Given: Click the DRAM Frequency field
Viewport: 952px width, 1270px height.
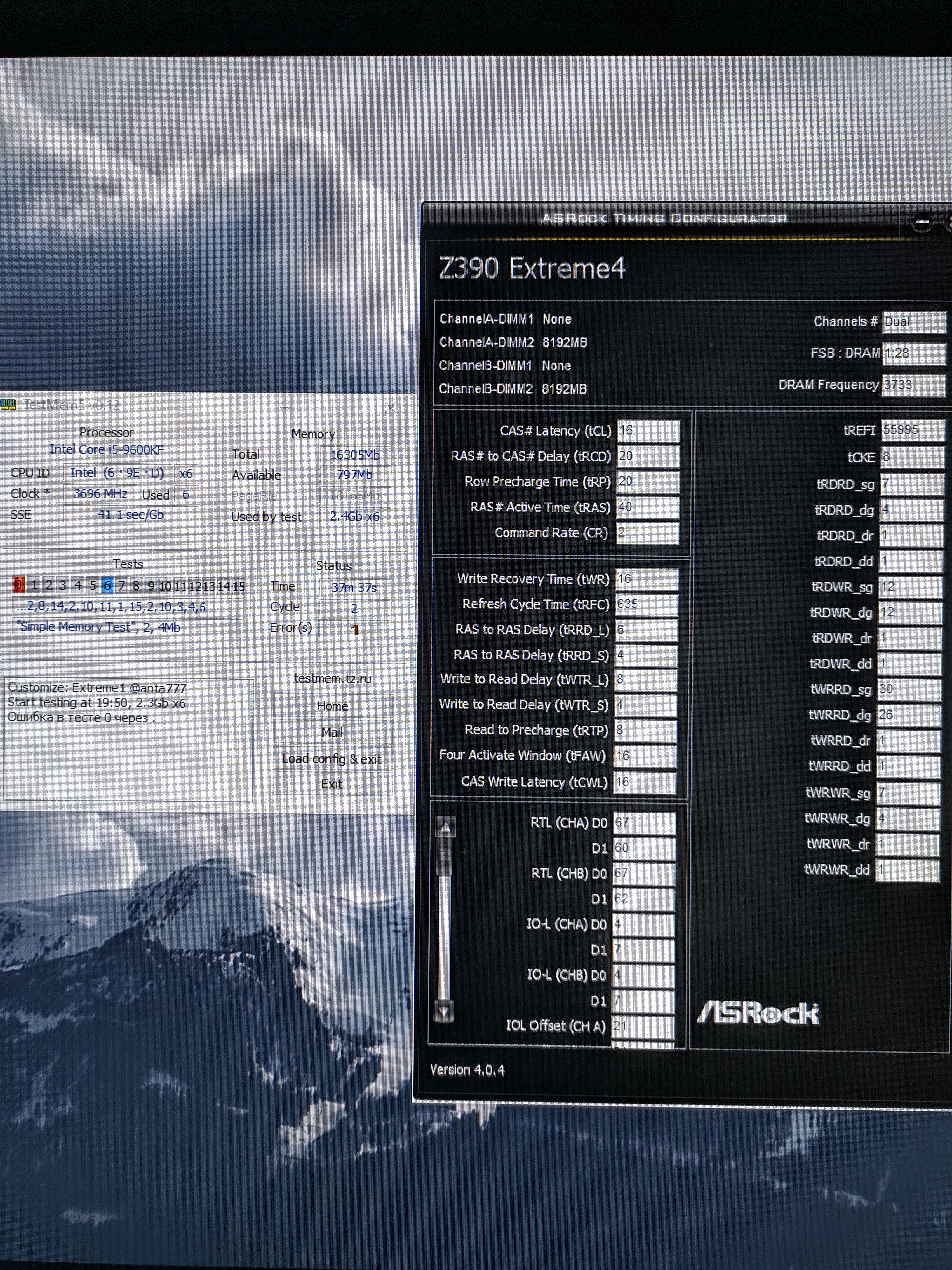Looking at the screenshot, I should point(914,385).
